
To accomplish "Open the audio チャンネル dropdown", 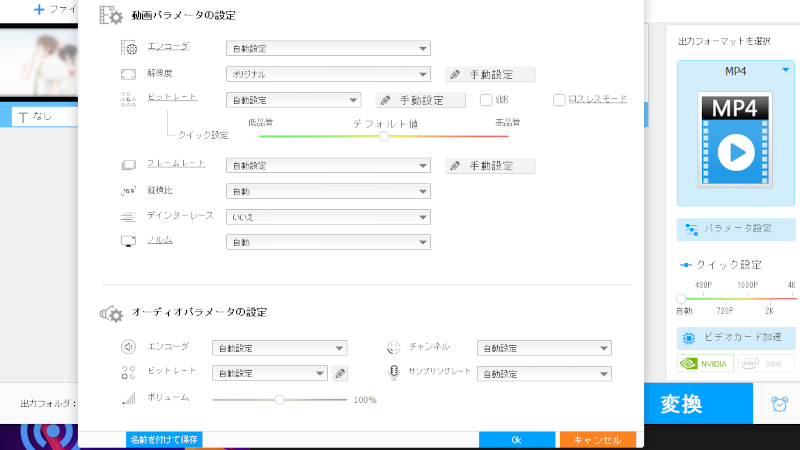I will (x=543, y=348).
